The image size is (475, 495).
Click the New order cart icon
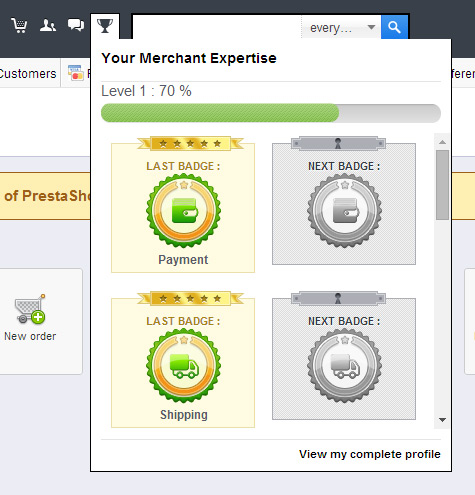[30, 309]
